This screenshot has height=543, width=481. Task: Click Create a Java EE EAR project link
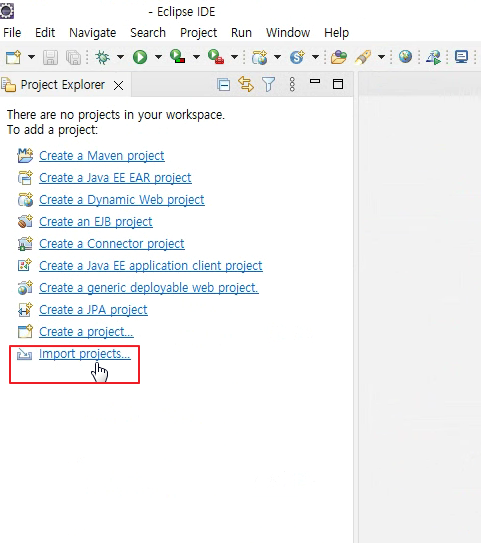coord(115,178)
